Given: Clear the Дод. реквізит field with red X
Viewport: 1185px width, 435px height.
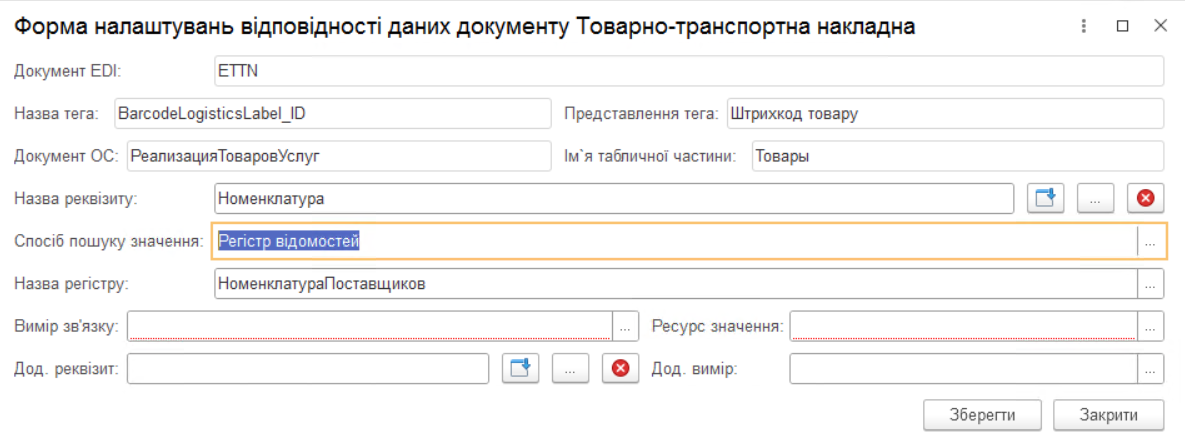Looking at the screenshot, I should click(620, 369).
